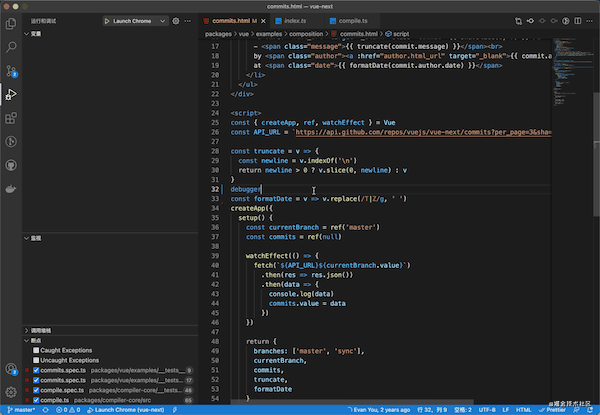The width and height of the screenshot is (600, 415).
Task: Open the Extensions view
Action: click(x=11, y=118)
